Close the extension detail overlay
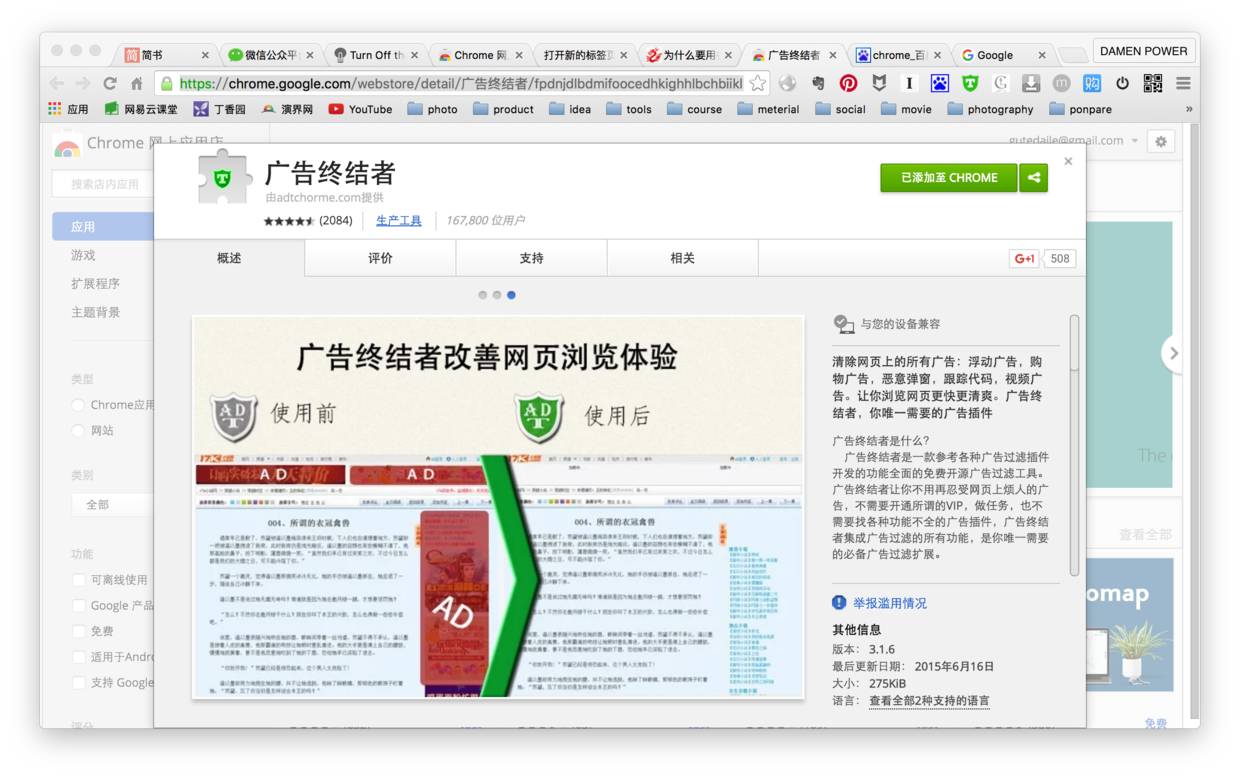The height and width of the screenshot is (776, 1240). [1068, 161]
